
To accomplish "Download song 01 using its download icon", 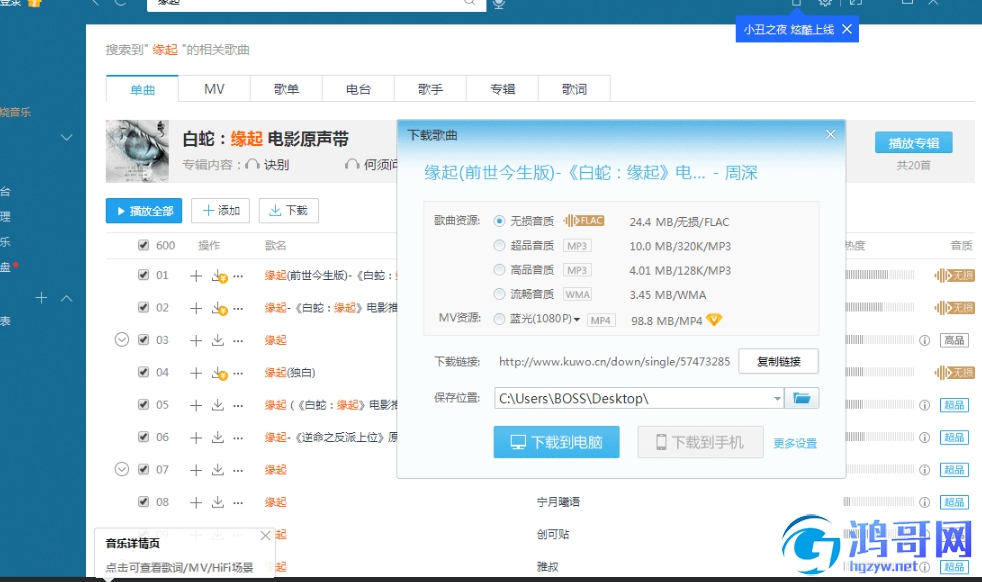I will (x=219, y=276).
